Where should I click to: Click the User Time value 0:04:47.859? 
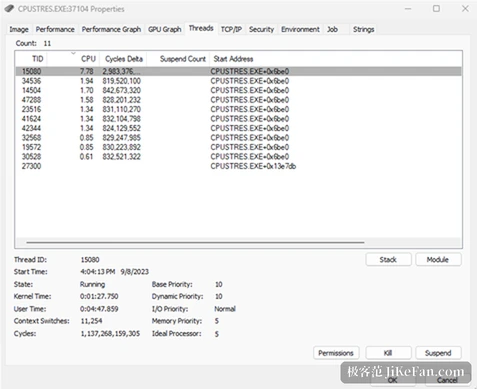tap(99, 309)
